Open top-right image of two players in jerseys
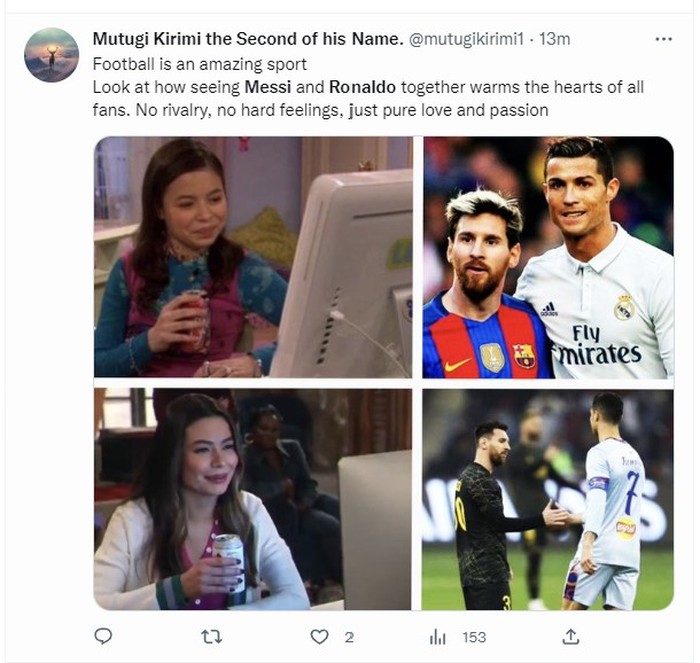The height and width of the screenshot is (663, 700). click(547, 257)
